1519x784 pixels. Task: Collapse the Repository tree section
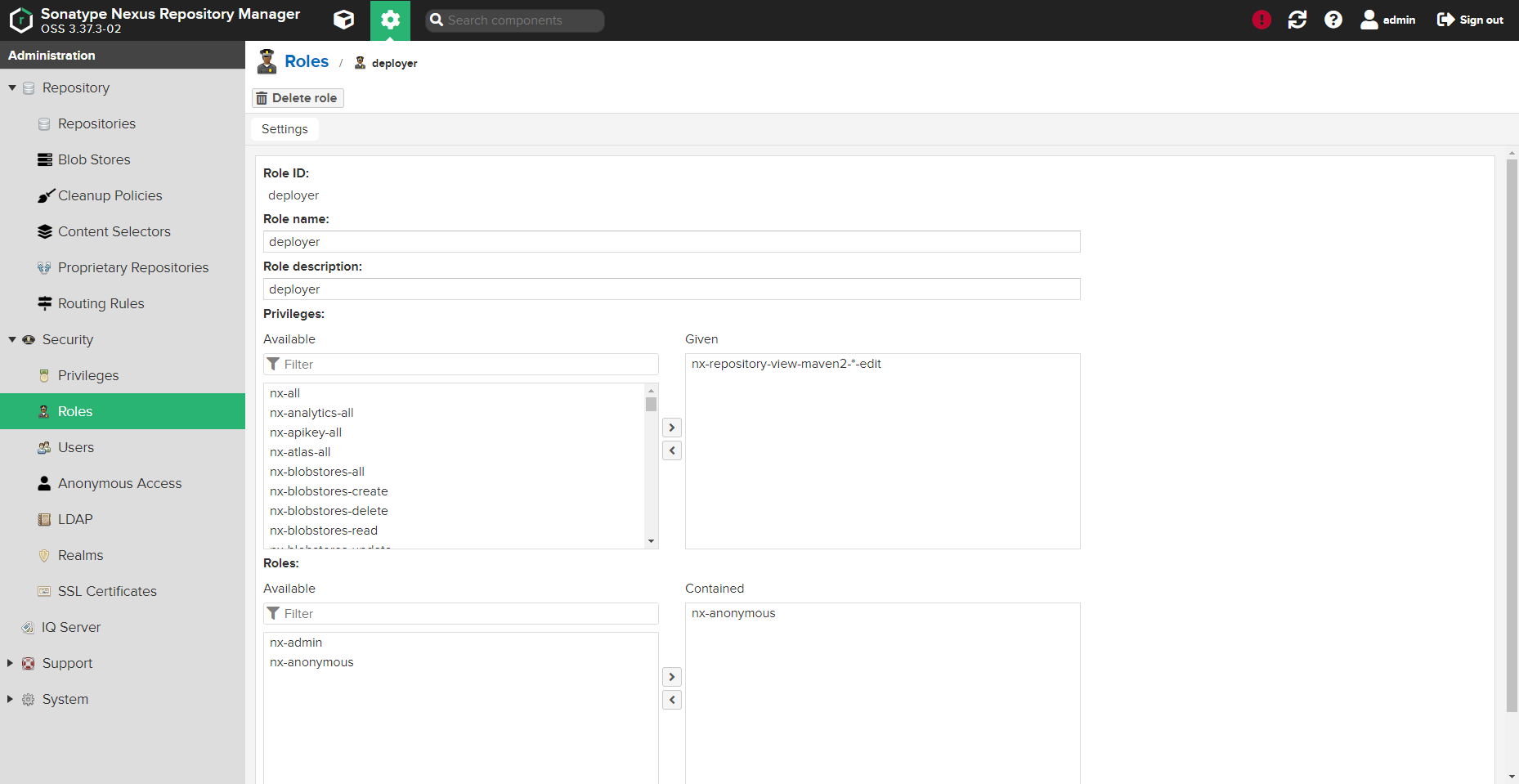point(12,87)
